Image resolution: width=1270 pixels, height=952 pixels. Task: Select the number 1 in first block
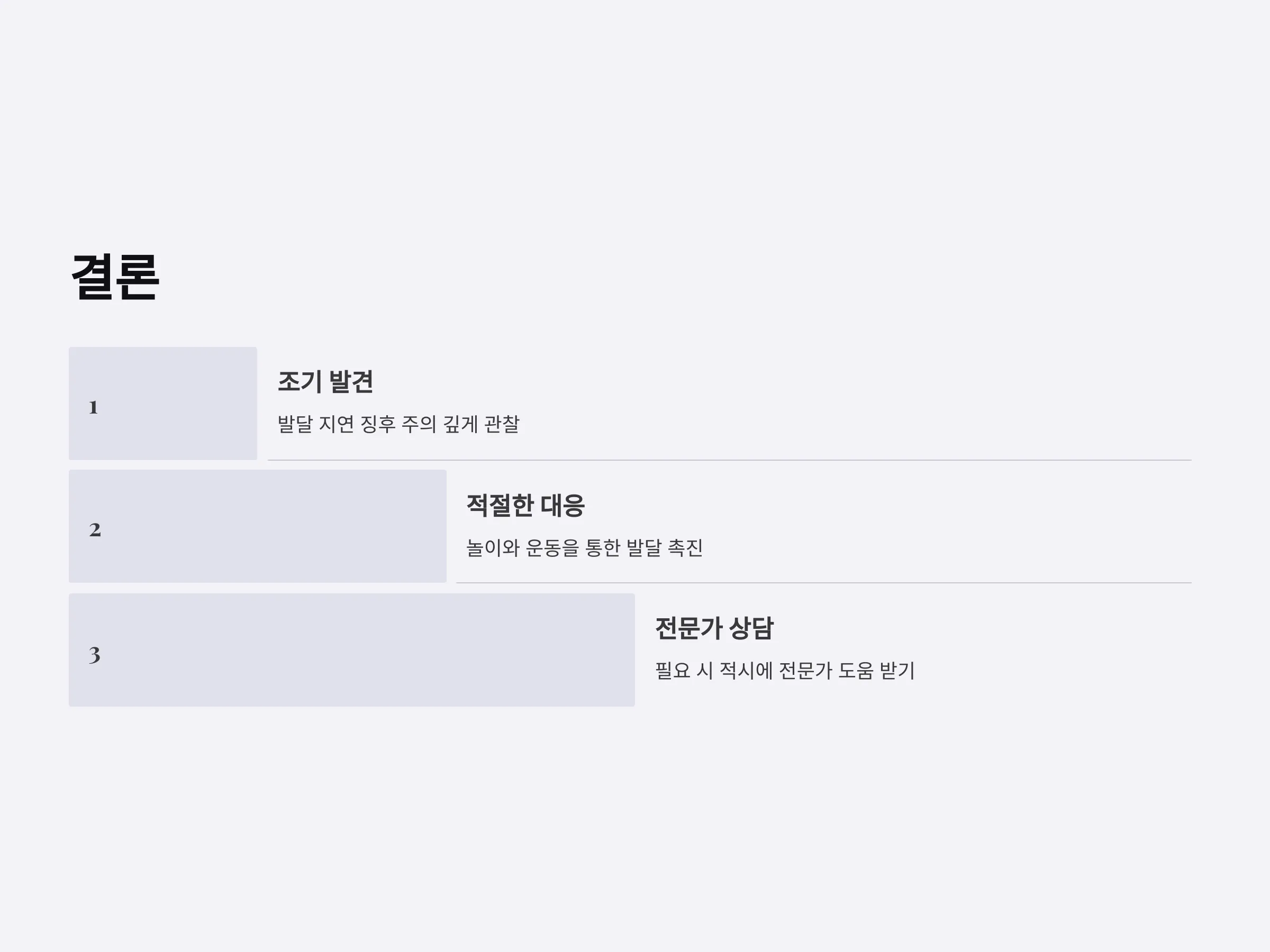[94, 407]
